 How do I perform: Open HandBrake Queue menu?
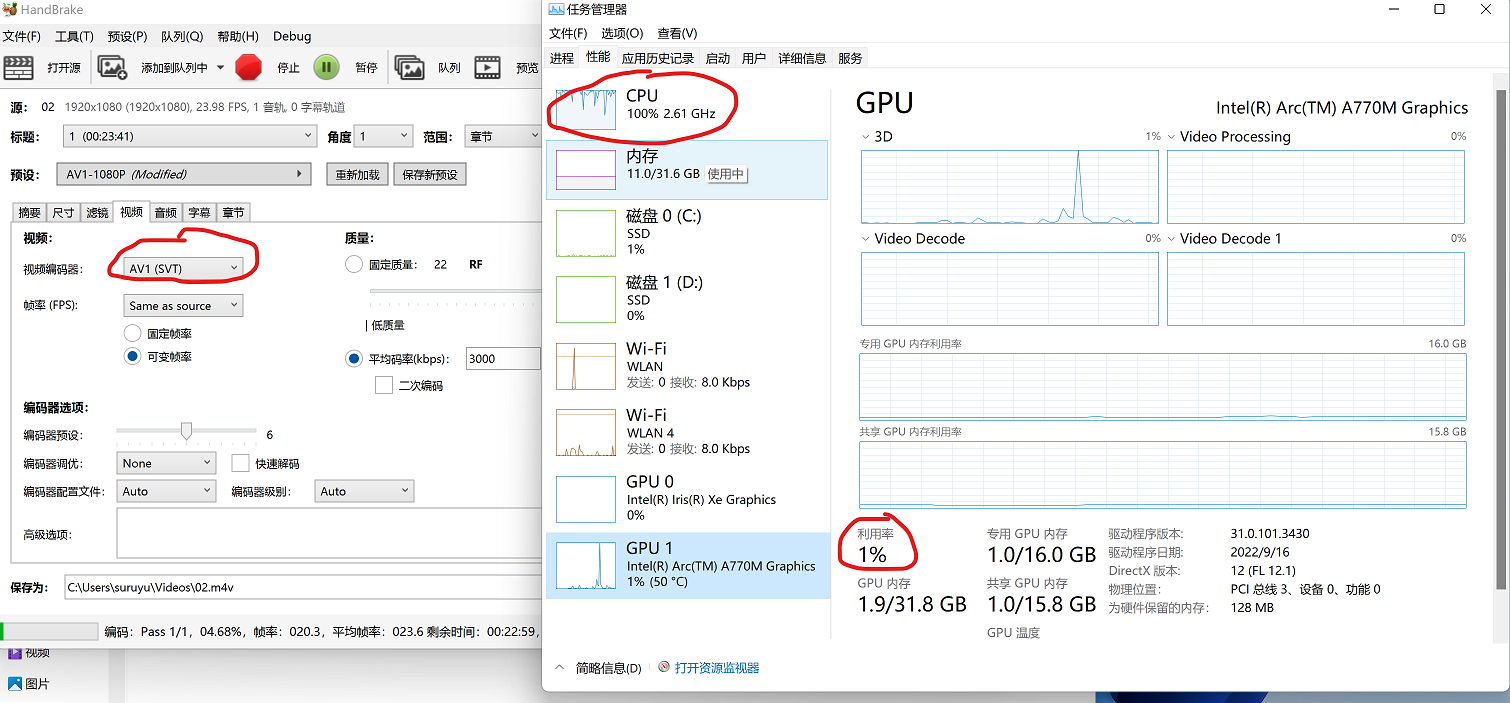pyautogui.click(x=181, y=36)
